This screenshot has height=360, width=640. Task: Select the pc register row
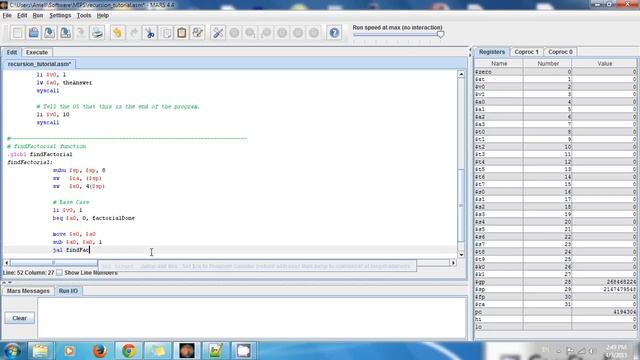click(556, 312)
